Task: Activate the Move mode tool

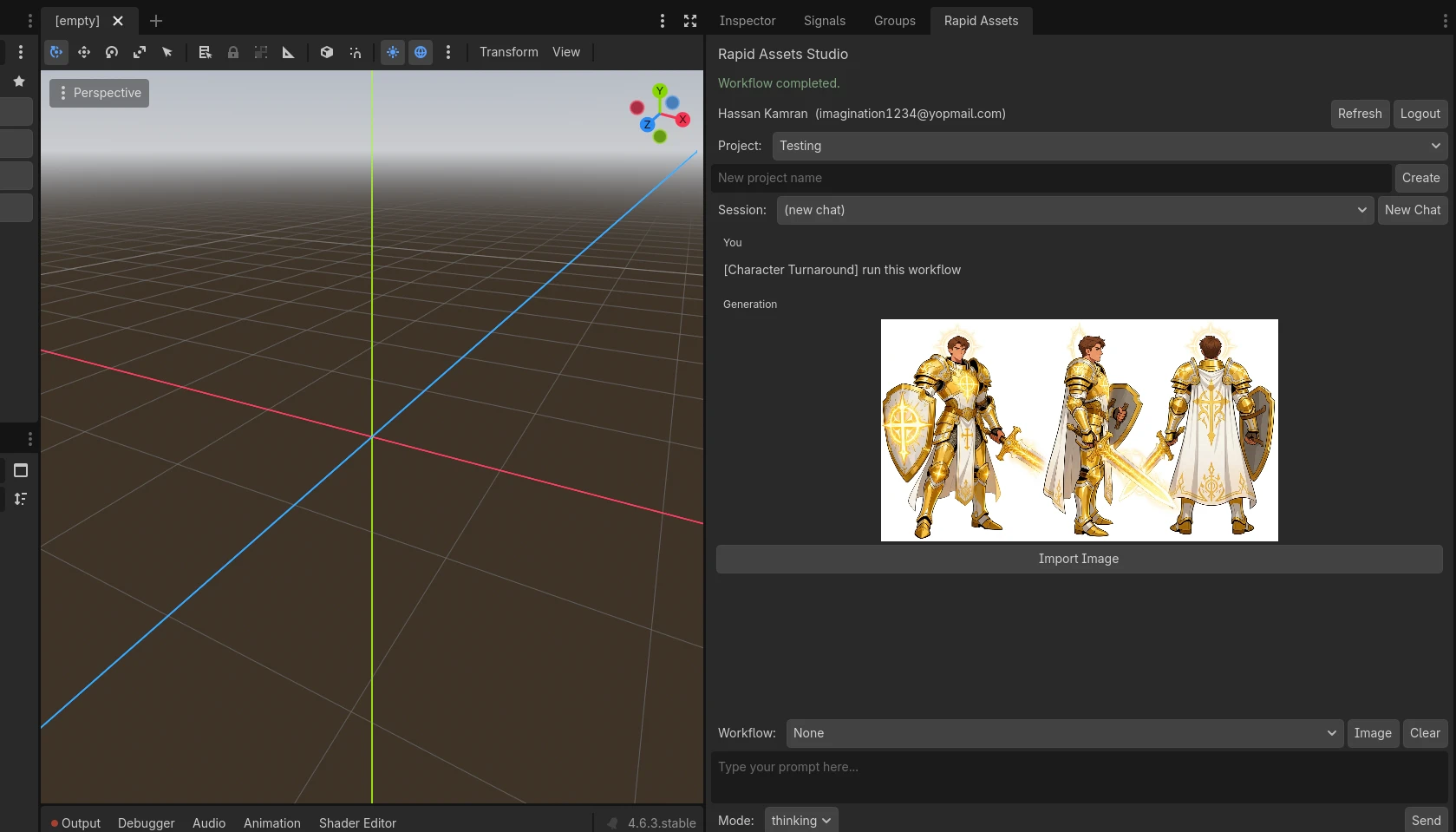Action: click(x=84, y=52)
